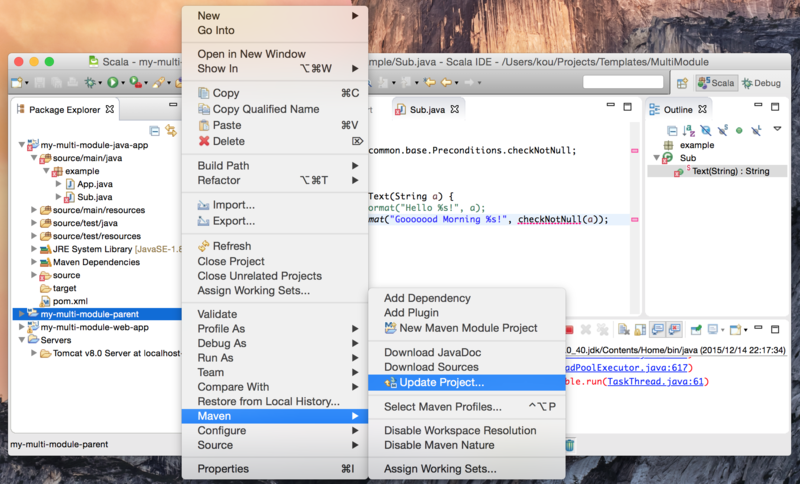Screen dimensions: 800x484
Task: Choose Download Sources in Maven submenu
Action: pyautogui.click(x=466, y=367)
